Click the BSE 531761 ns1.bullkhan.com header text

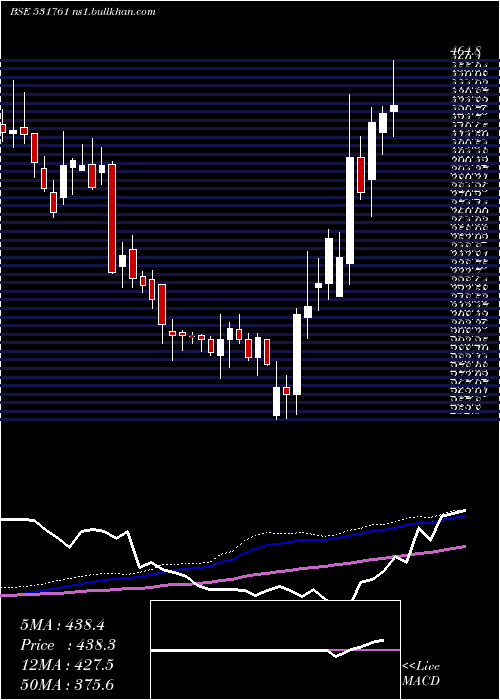click(x=83, y=12)
